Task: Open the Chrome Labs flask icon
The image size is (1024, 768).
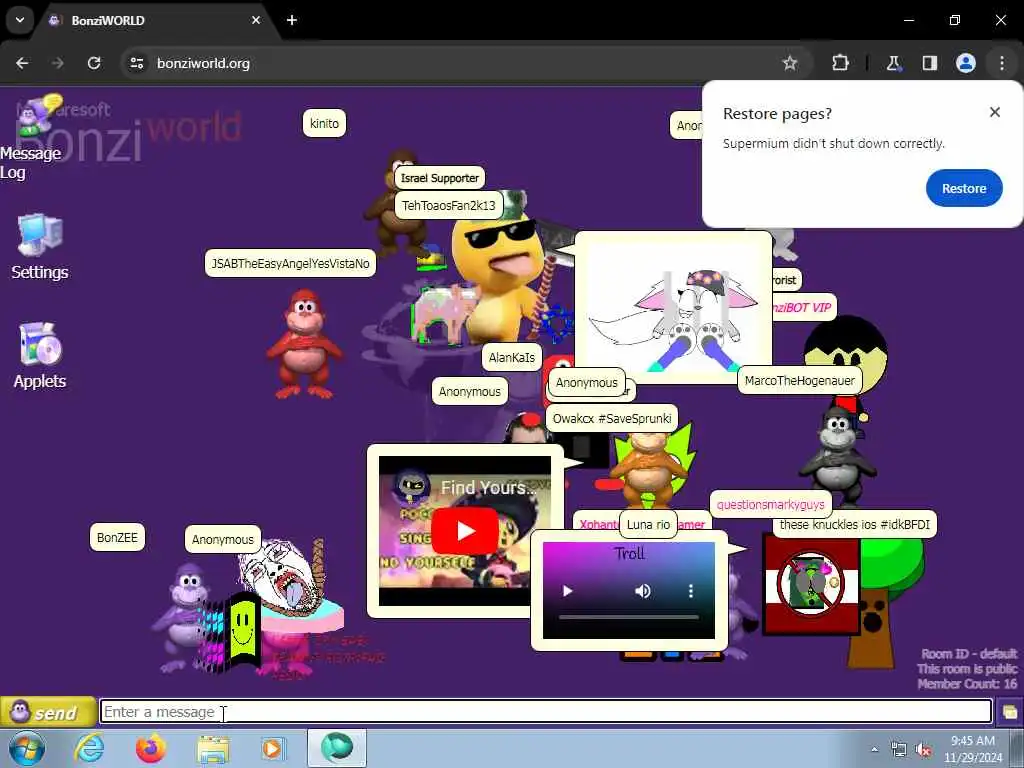Action: point(893,63)
